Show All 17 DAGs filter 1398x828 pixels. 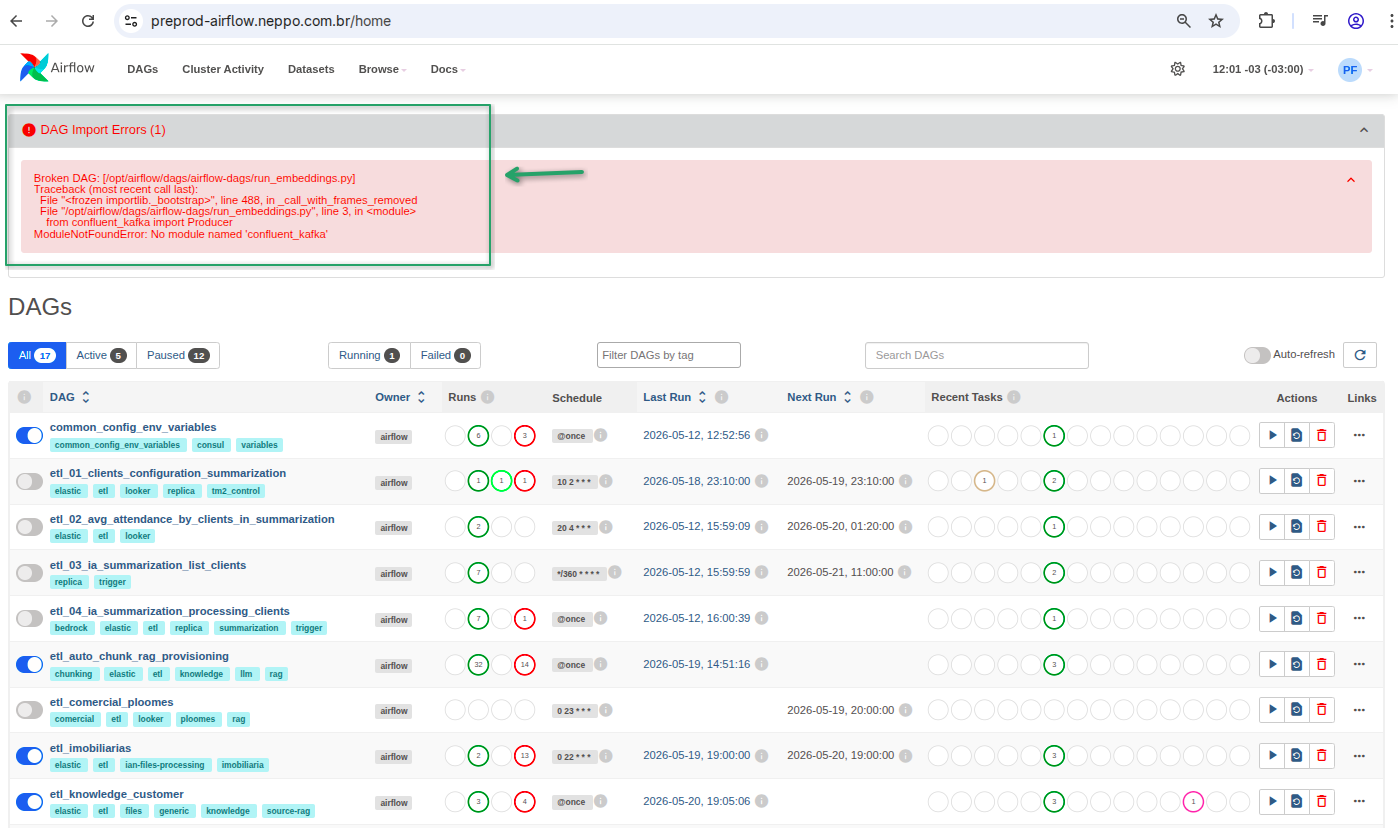coord(37,355)
